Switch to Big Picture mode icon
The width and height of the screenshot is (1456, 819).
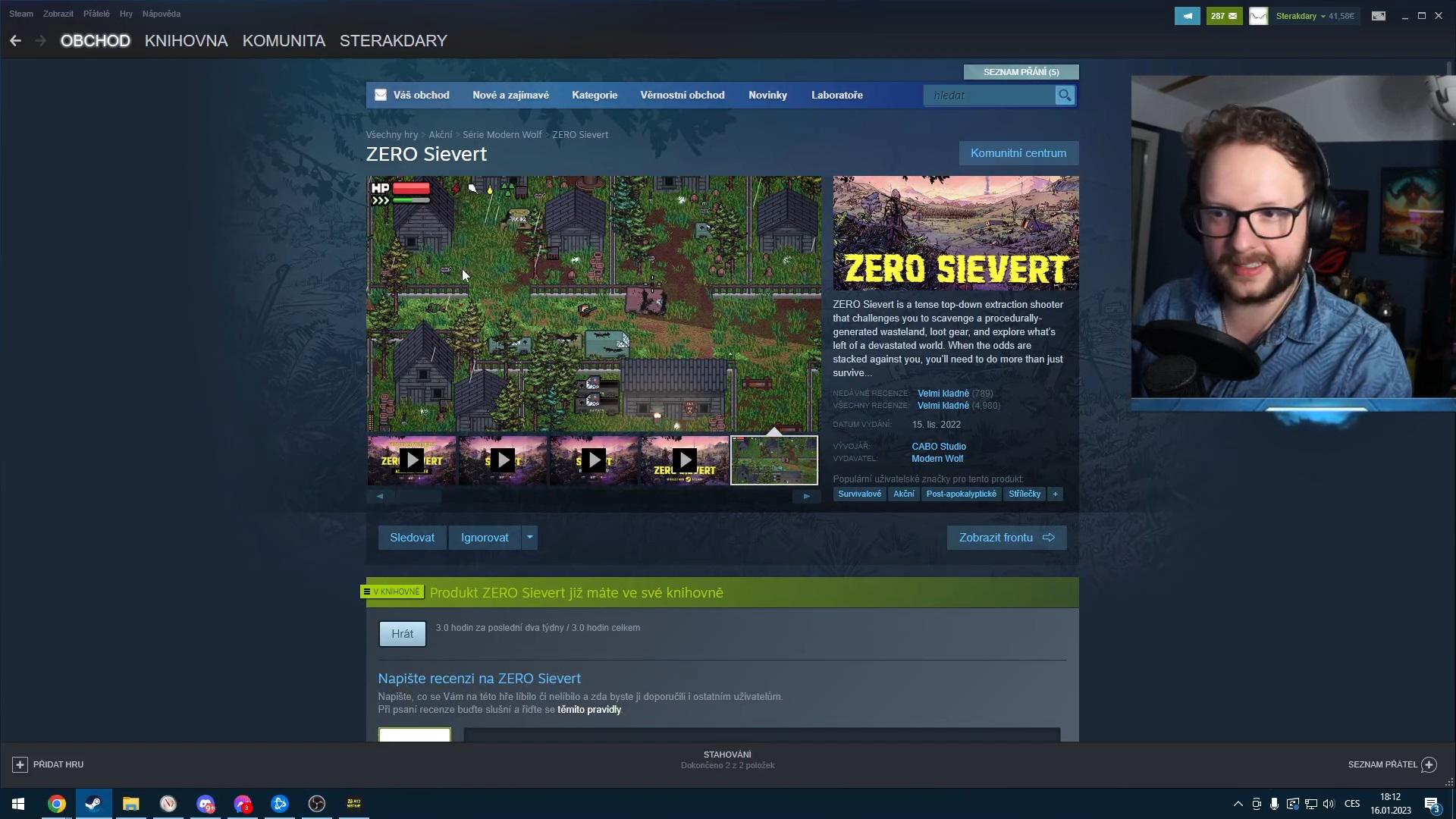point(1379,16)
